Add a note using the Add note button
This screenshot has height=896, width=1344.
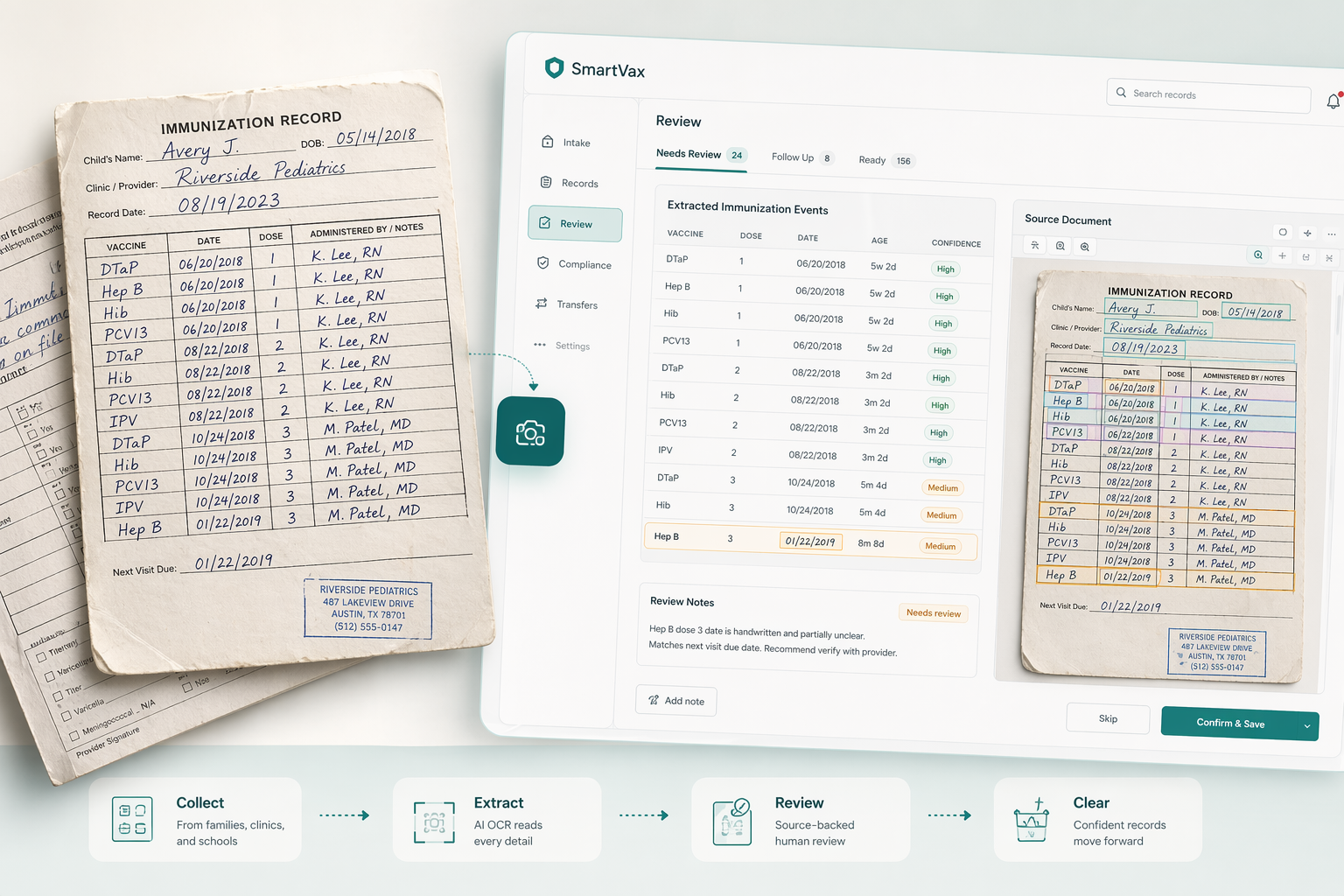[x=675, y=700]
